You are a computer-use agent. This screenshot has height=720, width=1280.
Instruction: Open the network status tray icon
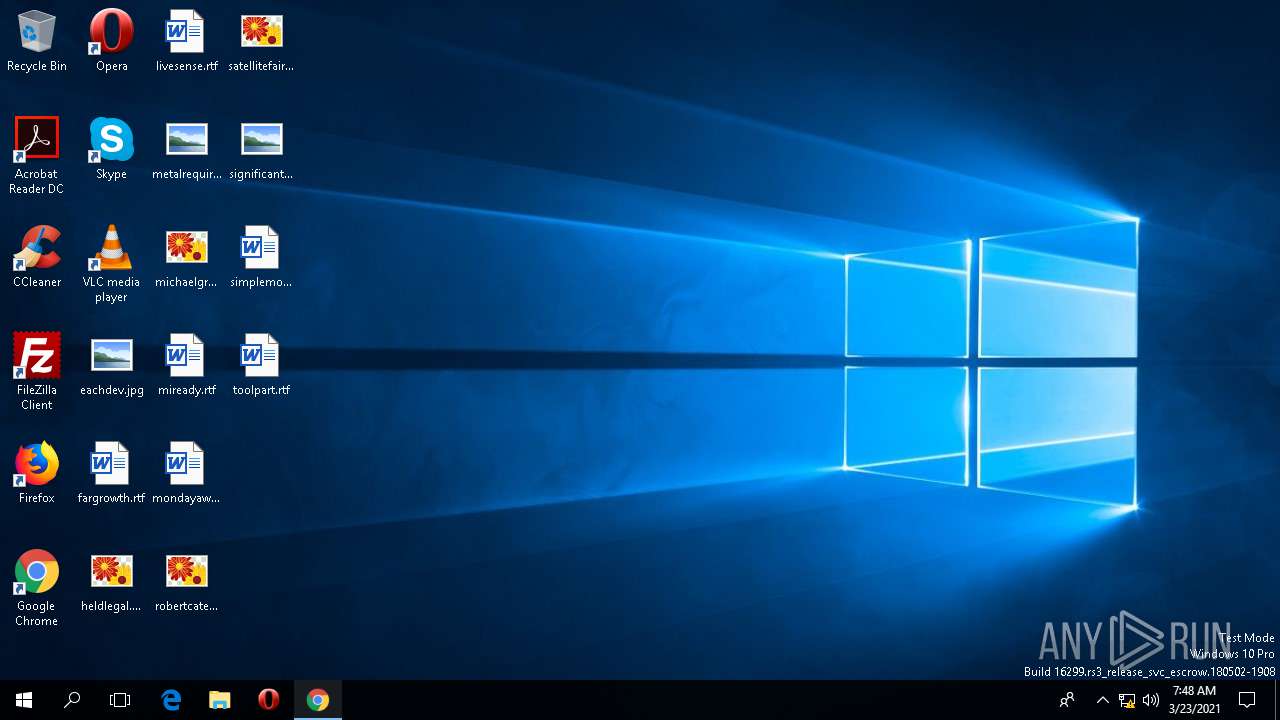(1127, 700)
